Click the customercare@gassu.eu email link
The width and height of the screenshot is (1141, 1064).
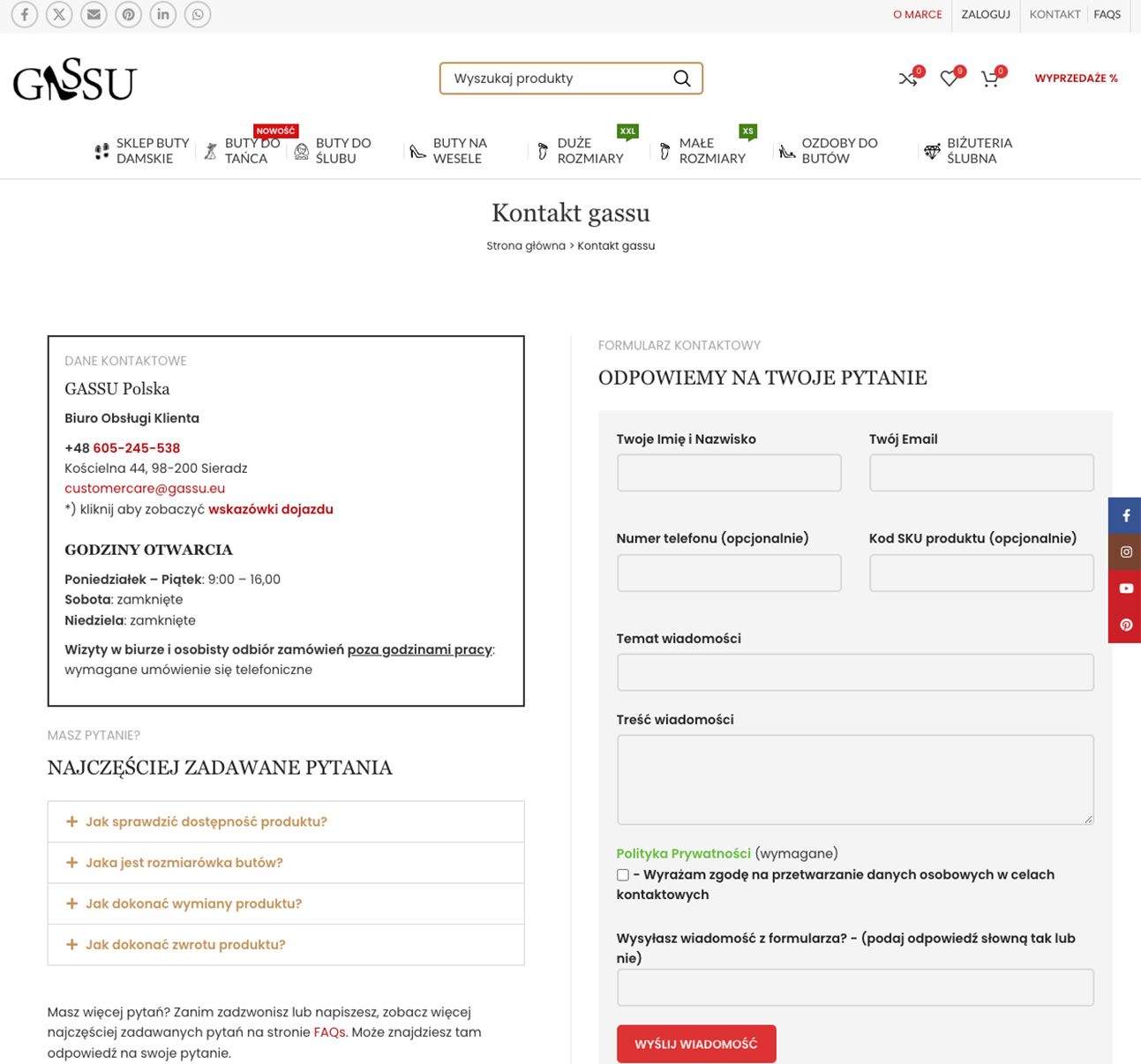pyautogui.click(x=145, y=489)
